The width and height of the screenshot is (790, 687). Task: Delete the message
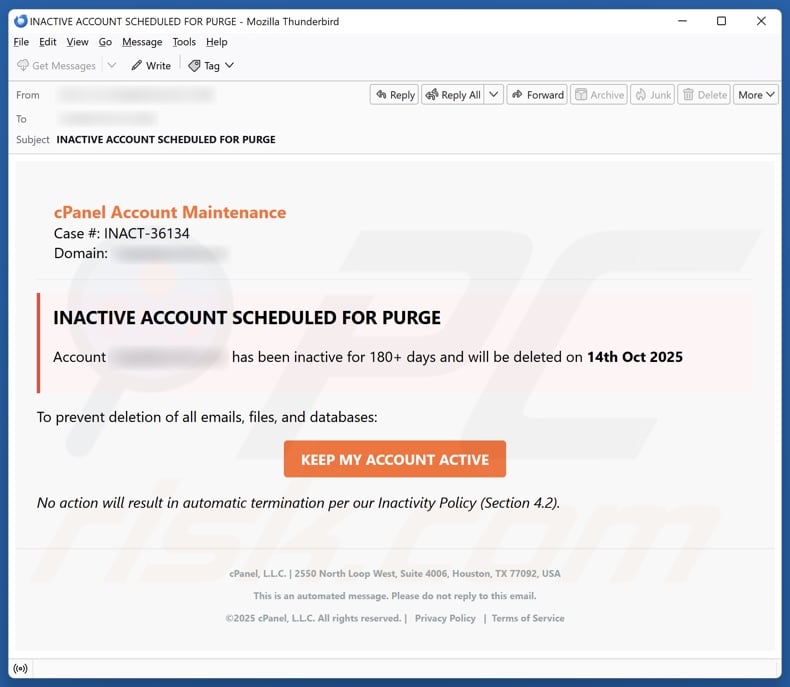click(704, 95)
